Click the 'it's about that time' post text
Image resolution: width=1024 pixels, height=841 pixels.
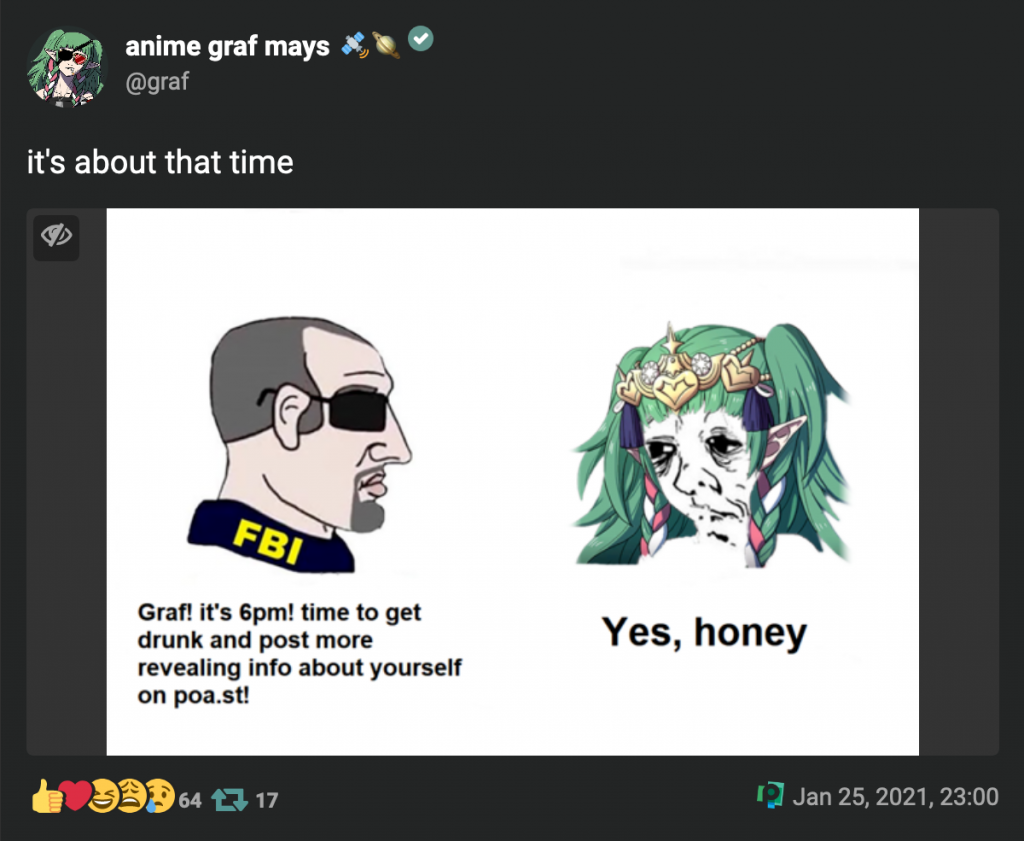(x=160, y=162)
